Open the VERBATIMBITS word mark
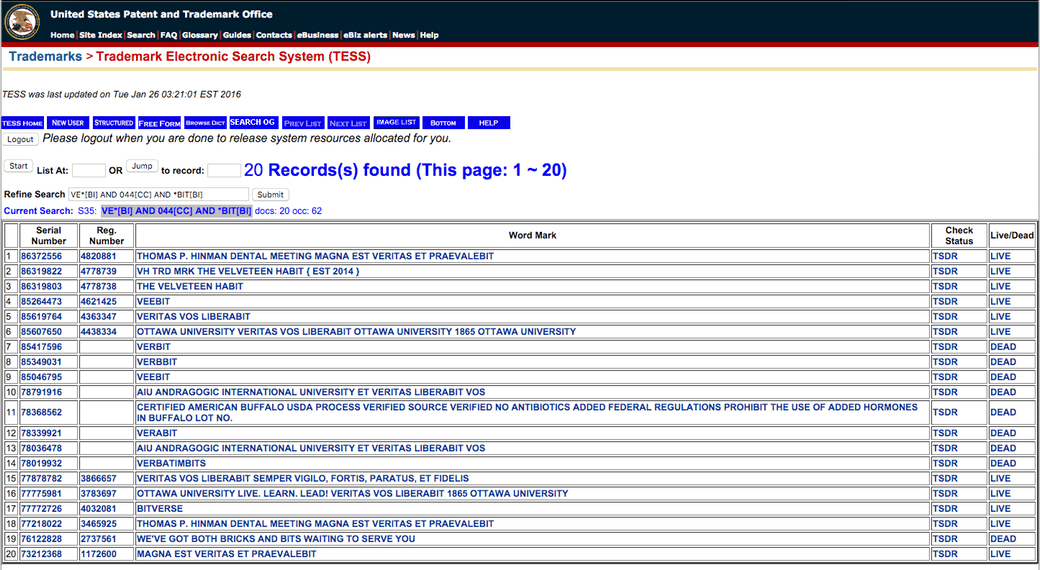Image resolution: width=1040 pixels, height=570 pixels. coord(171,463)
